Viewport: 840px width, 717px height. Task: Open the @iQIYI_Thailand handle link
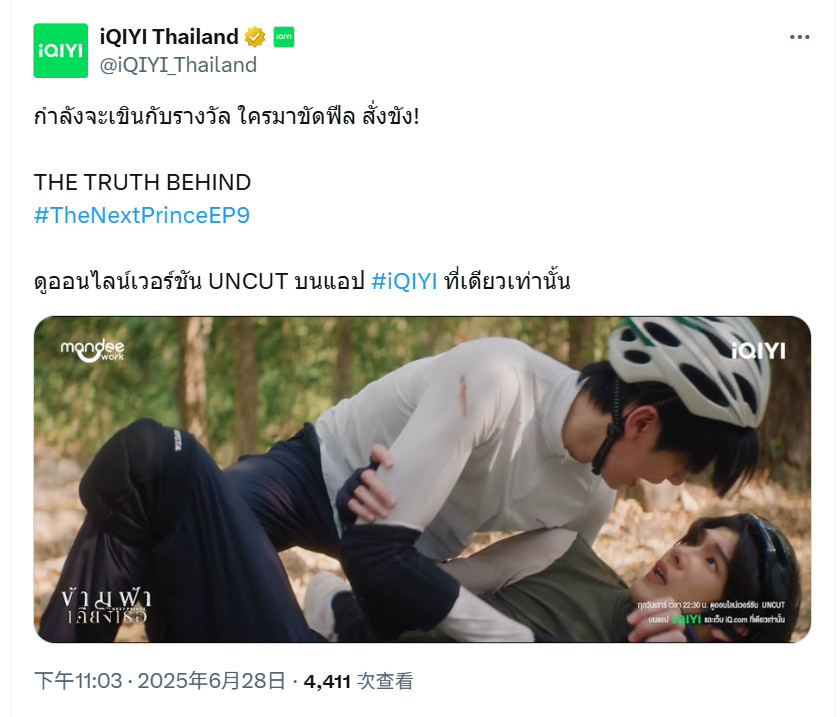[178, 65]
